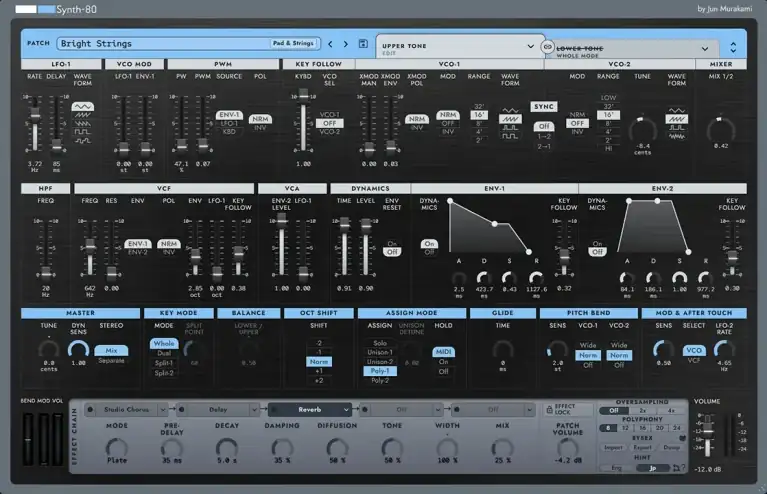The image size is (767, 494).
Task: Select square waveform for LFO-1
Action: 83,132
